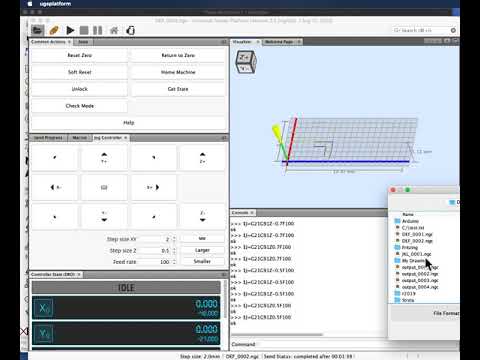Clear the toolbar search field icon
The width and height of the screenshot is (480, 360).
(x=453, y=30)
